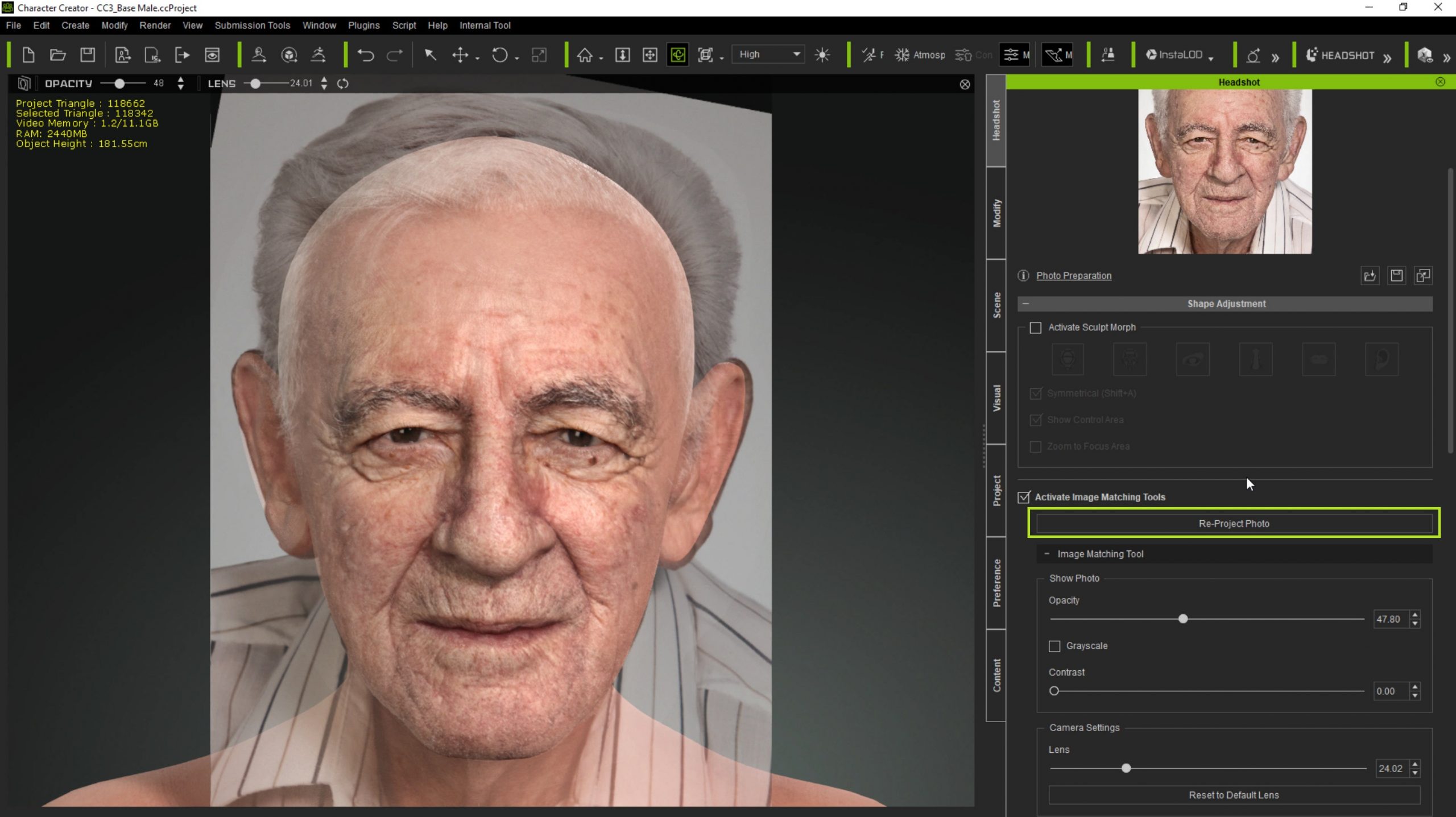1456x817 pixels.
Task: Switch to the Scene side tab
Action: (x=996, y=305)
